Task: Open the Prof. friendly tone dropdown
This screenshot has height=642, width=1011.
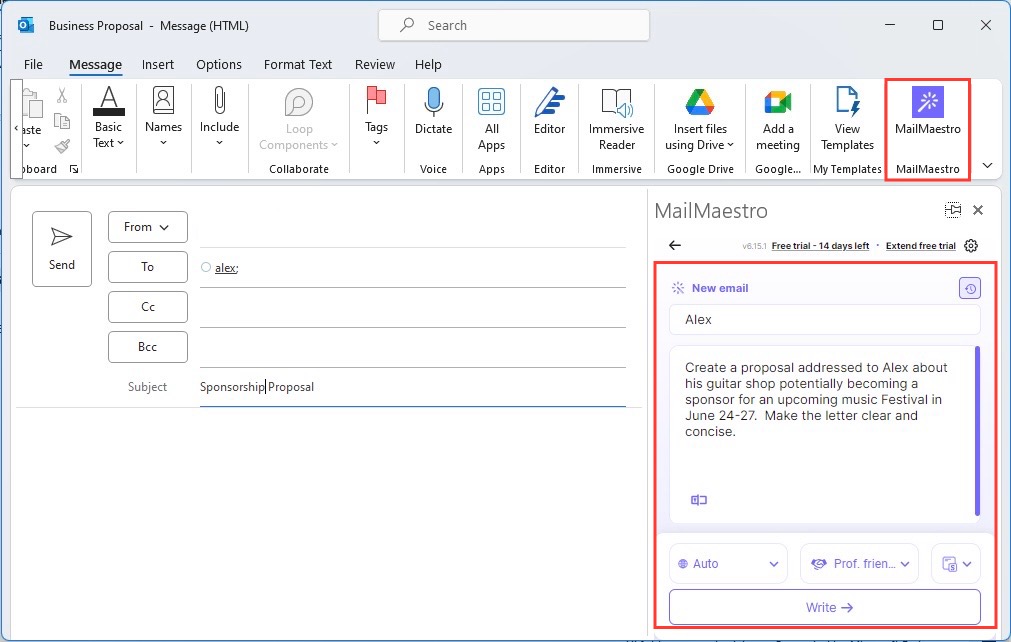Action: click(x=859, y=563)
